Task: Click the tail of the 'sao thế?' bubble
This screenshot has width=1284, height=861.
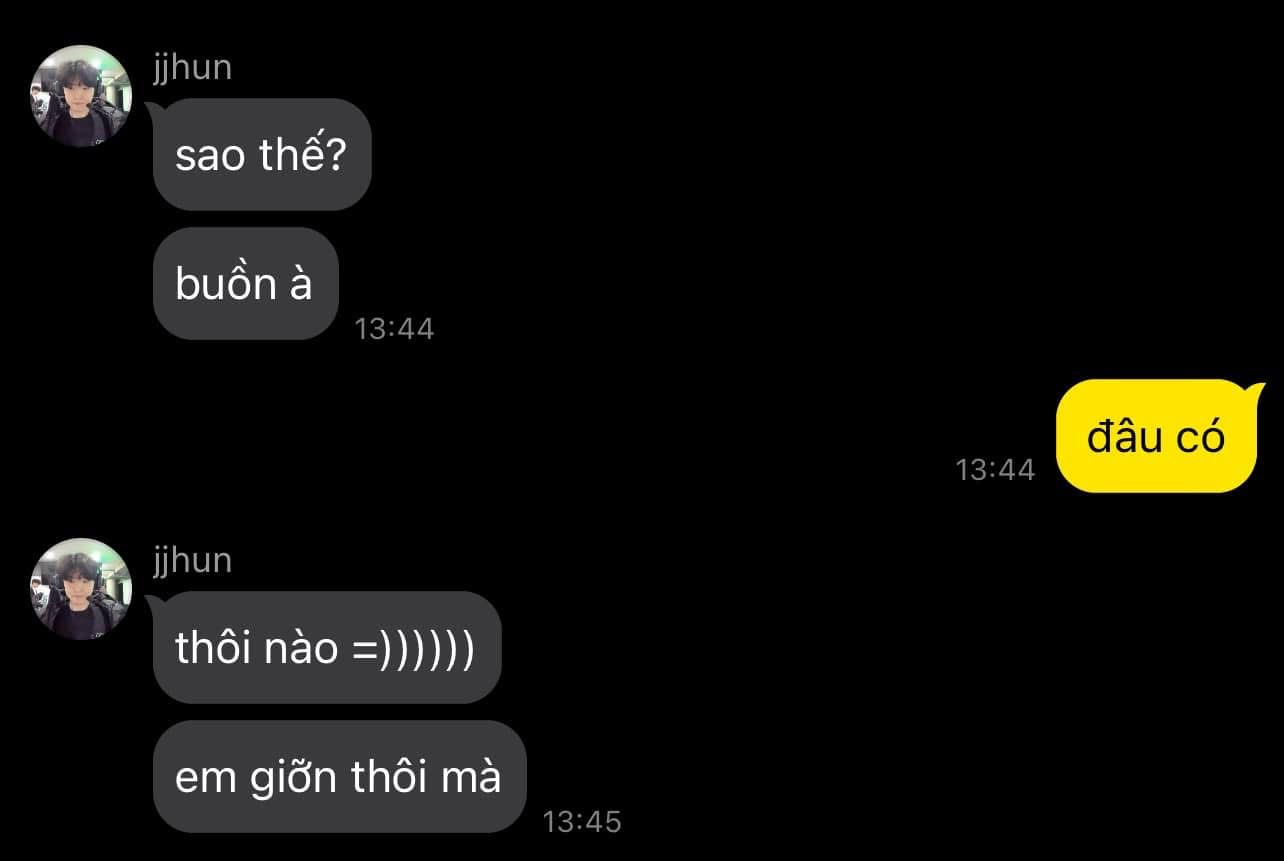Action: click(155, 109)
